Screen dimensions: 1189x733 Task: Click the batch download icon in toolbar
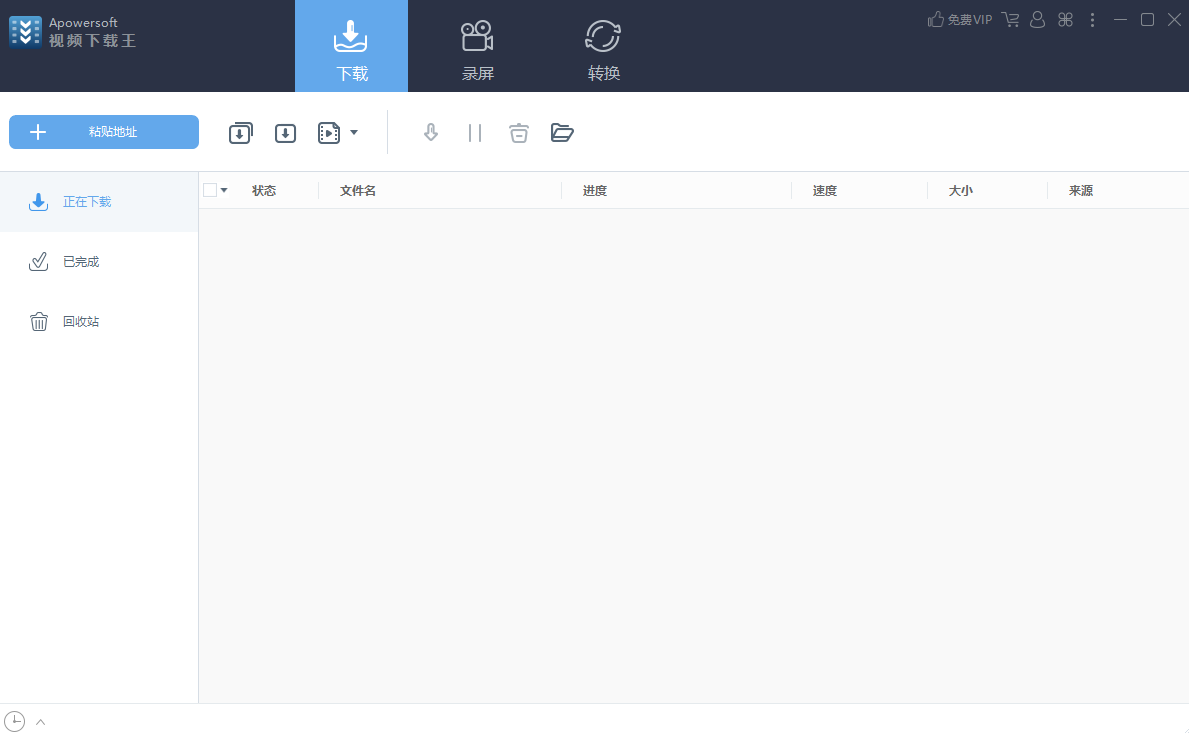(240, 133)
